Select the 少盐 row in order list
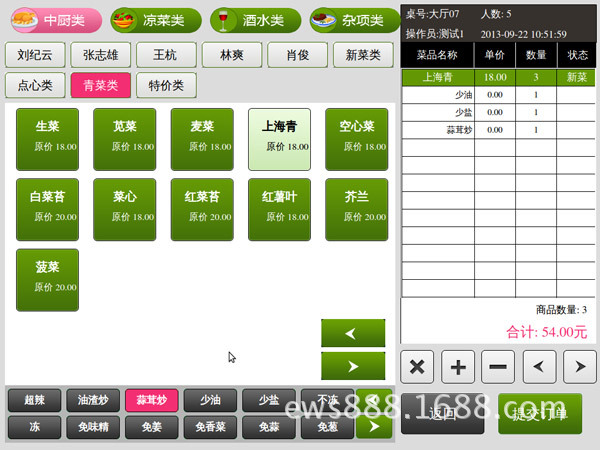 coord(498,112)
